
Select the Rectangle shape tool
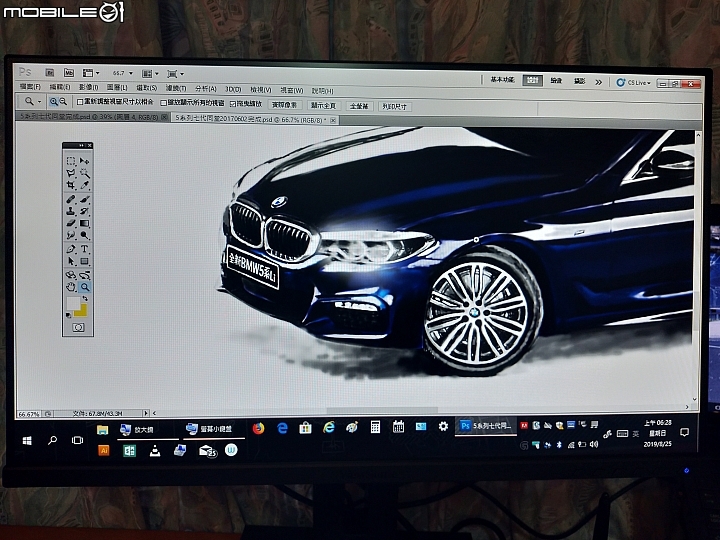click(84, 261)
